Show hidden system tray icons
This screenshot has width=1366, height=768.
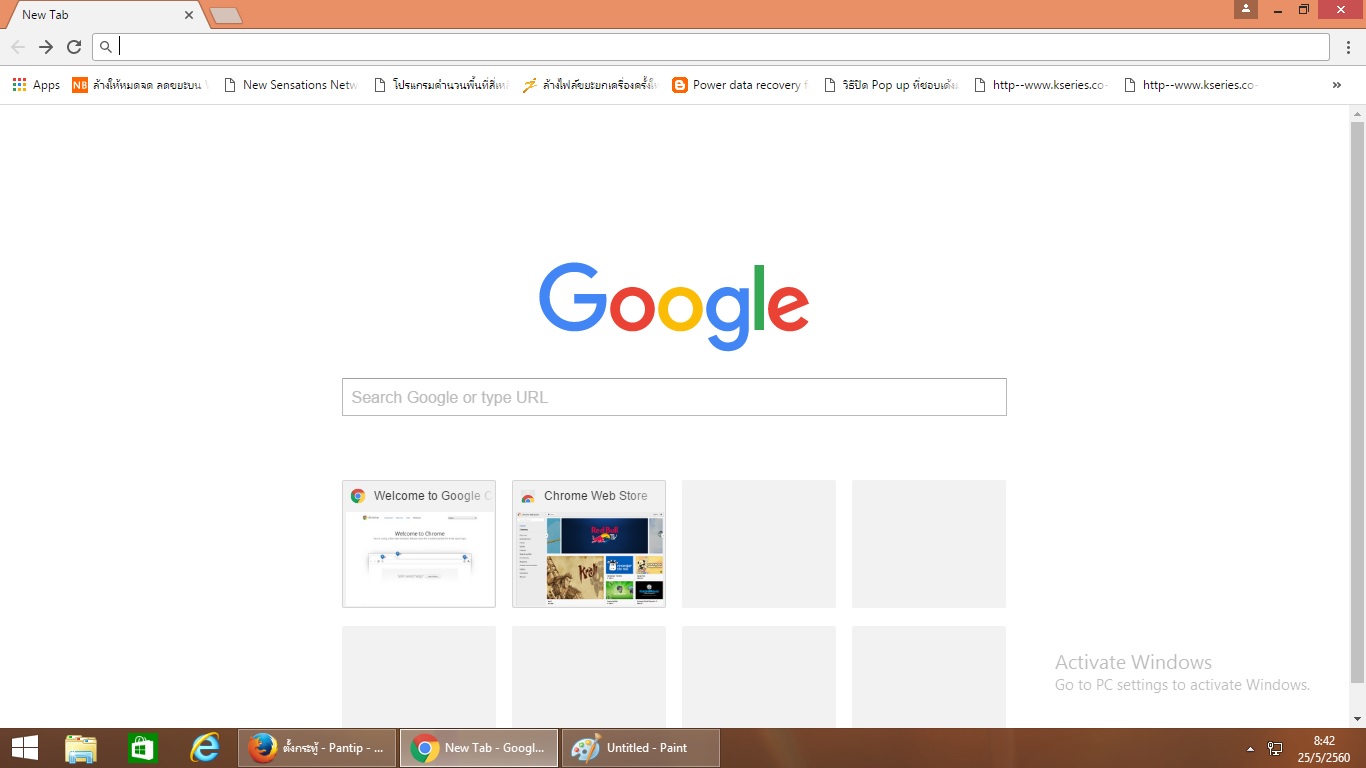pos(1250,748)
